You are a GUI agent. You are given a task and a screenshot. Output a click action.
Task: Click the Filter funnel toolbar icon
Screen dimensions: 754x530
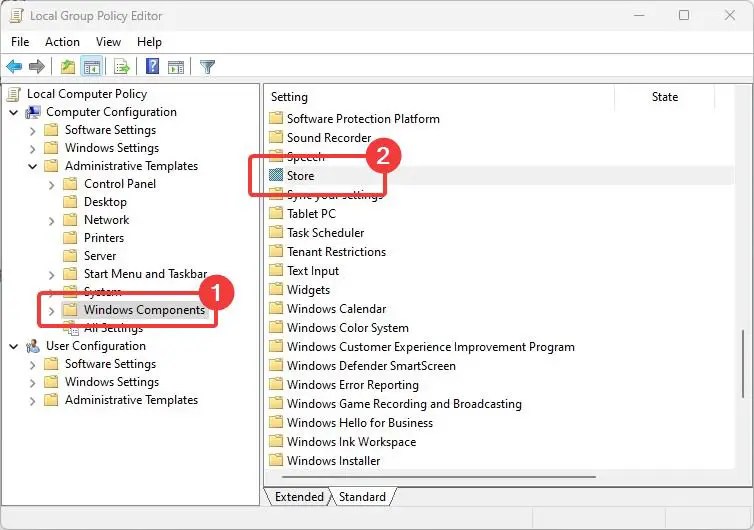[x=207, y=66]
